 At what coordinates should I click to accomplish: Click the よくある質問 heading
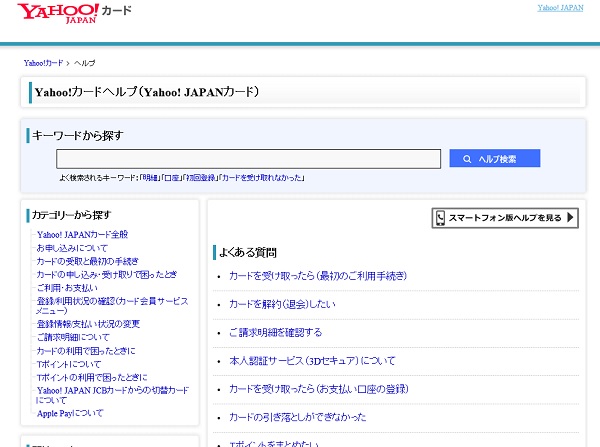tap(248, 253)
